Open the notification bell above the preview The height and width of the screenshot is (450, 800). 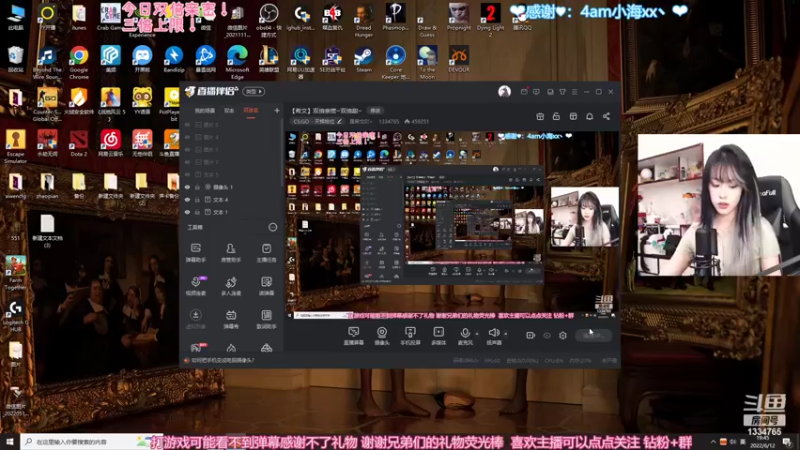point(589,116)
